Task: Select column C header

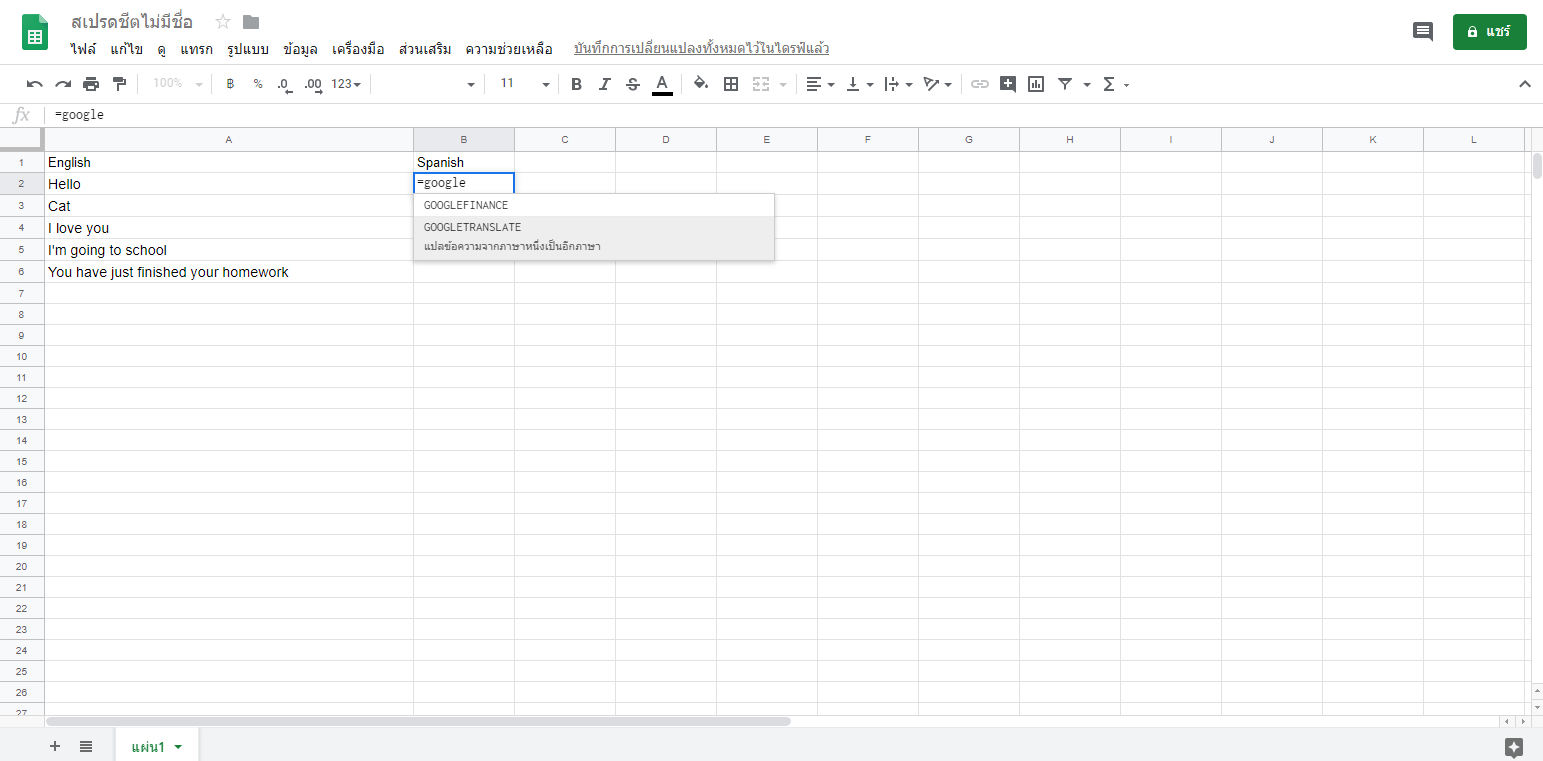Action: (x=565, y=140)
